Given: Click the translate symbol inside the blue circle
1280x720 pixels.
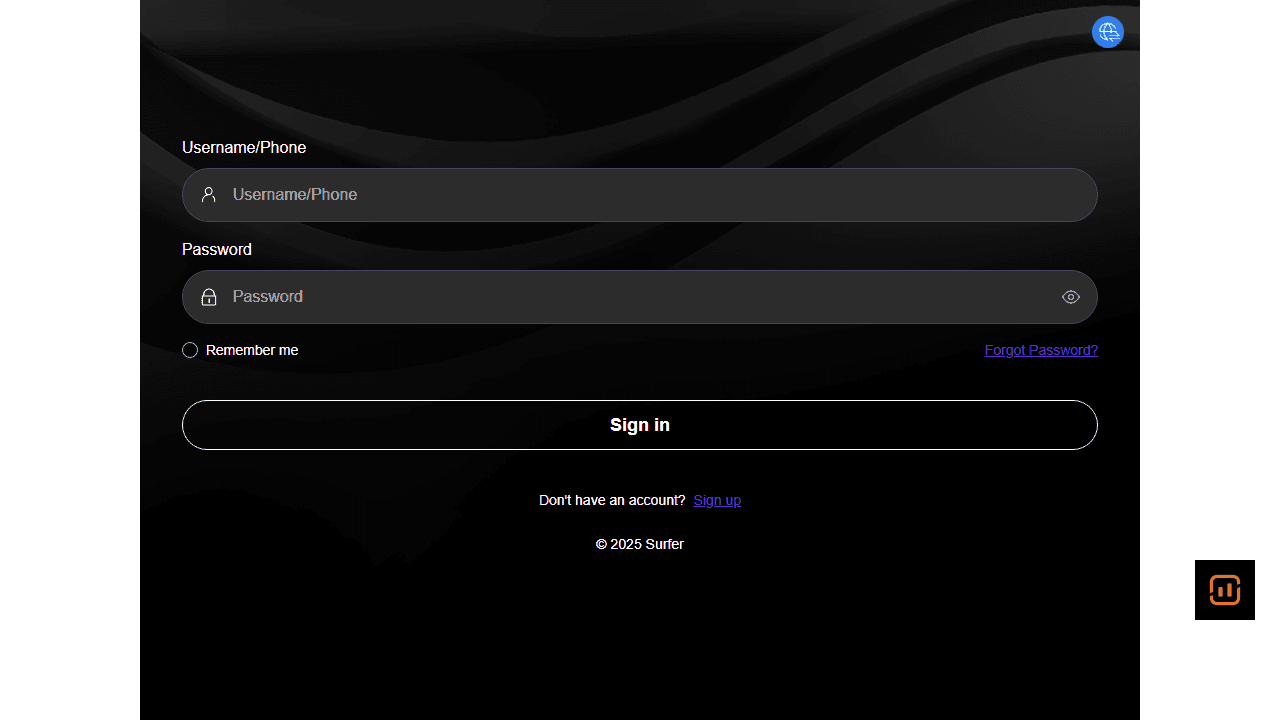Looking at the screenshot, I should coord(1107,31).
